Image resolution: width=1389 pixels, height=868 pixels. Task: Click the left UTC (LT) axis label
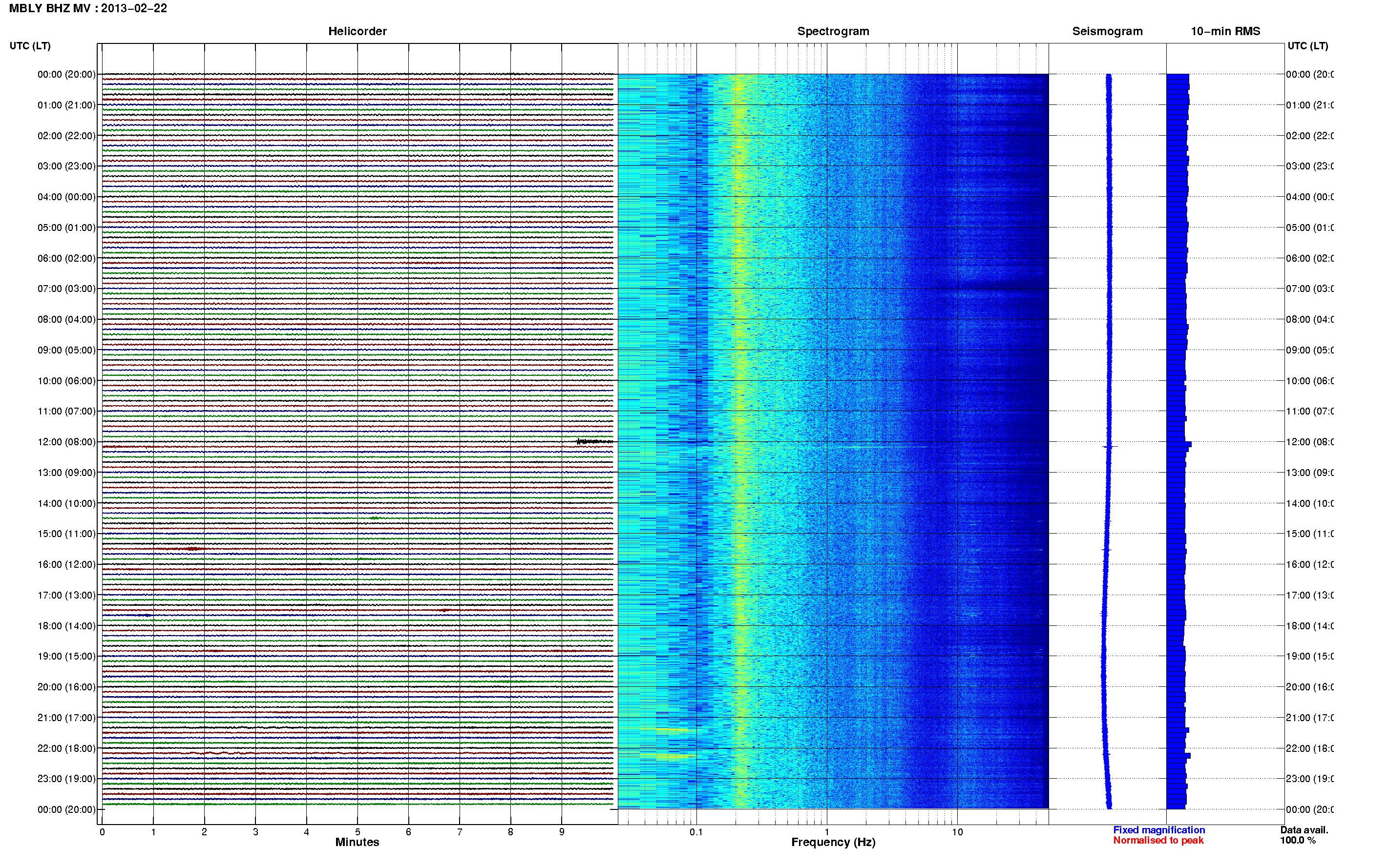tap(30, 46)
